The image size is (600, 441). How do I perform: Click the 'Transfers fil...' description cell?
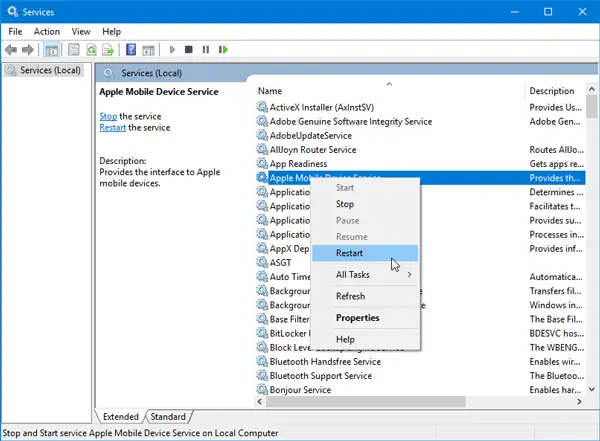tap(555, 291)
